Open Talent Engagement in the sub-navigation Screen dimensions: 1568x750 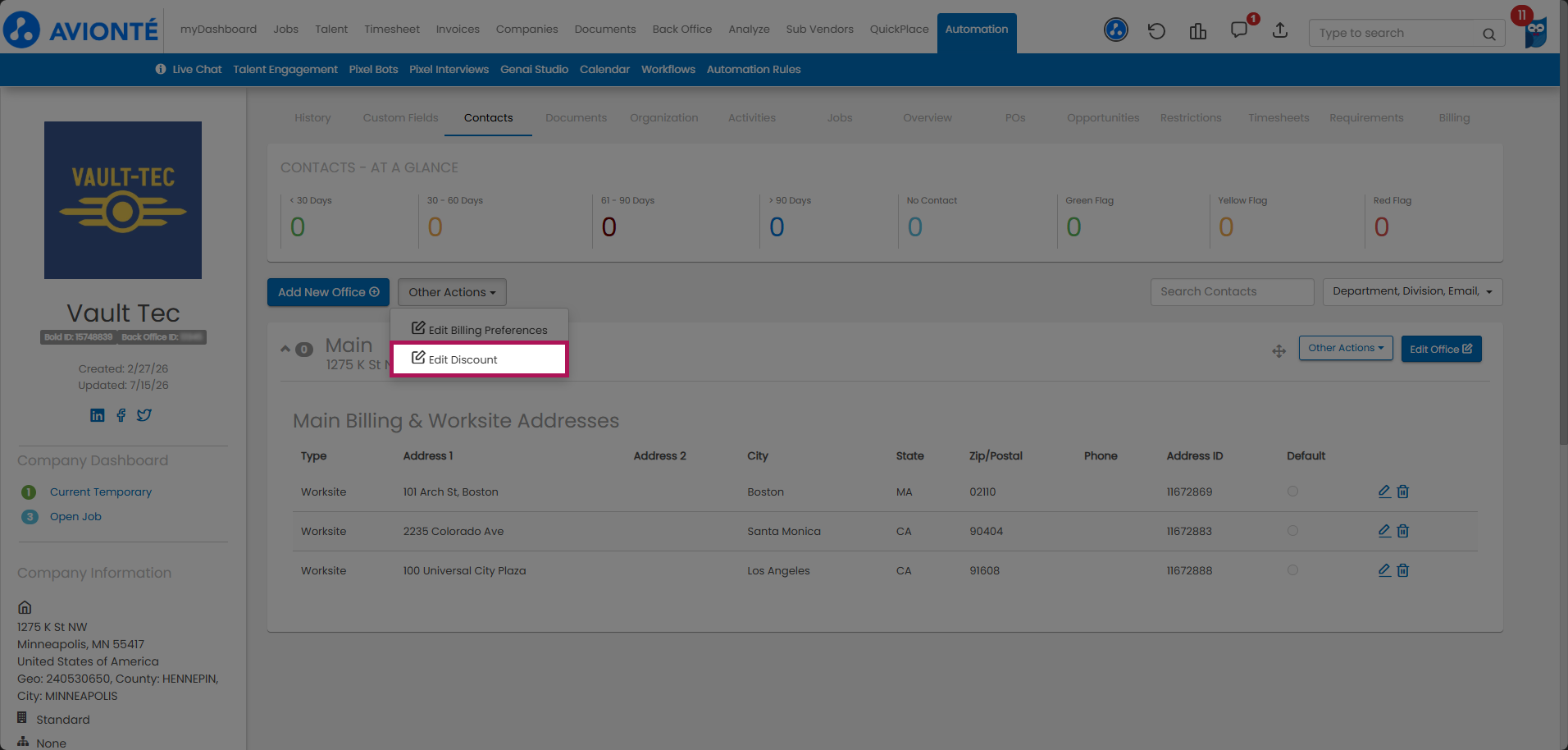click(x=285, y=70)
